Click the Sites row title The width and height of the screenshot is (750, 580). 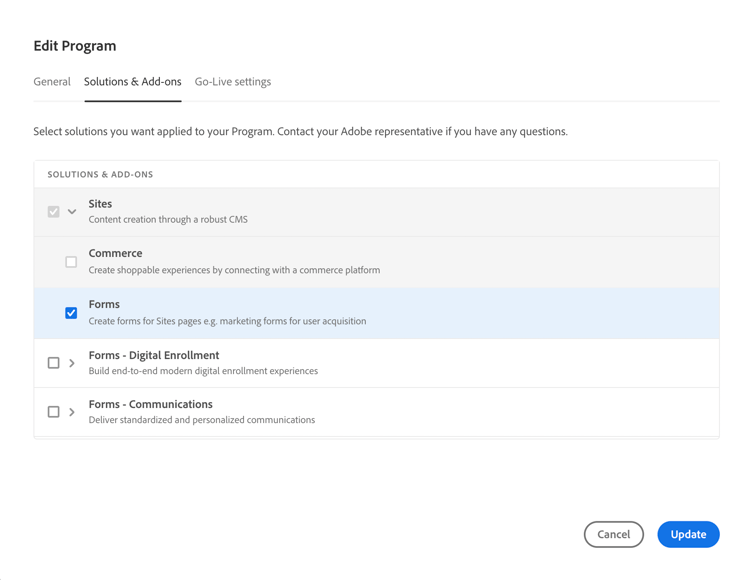(x=100, y=204)
